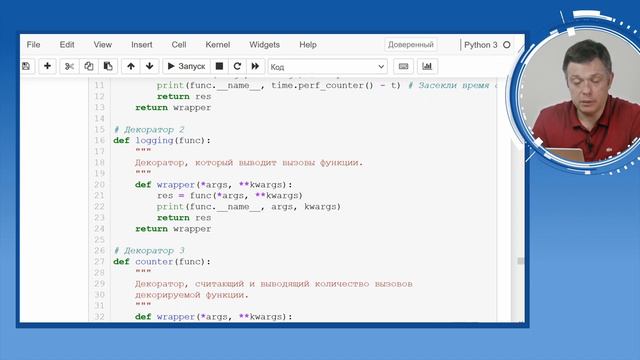Cut the selected cell with scissors icon
This screenshot has width=640, height=360.
pyautogui.click(x=69, y=66)
